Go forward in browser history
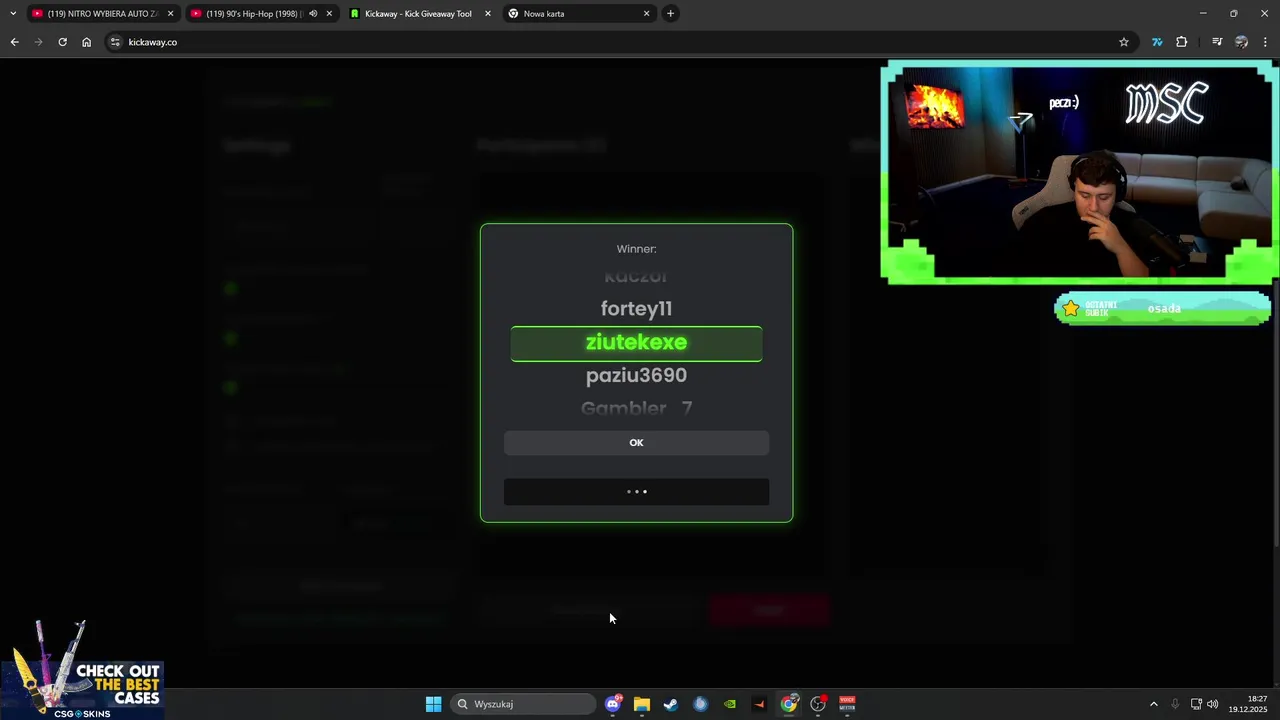This screenshot has width=1280, height=720. point(38,42)
